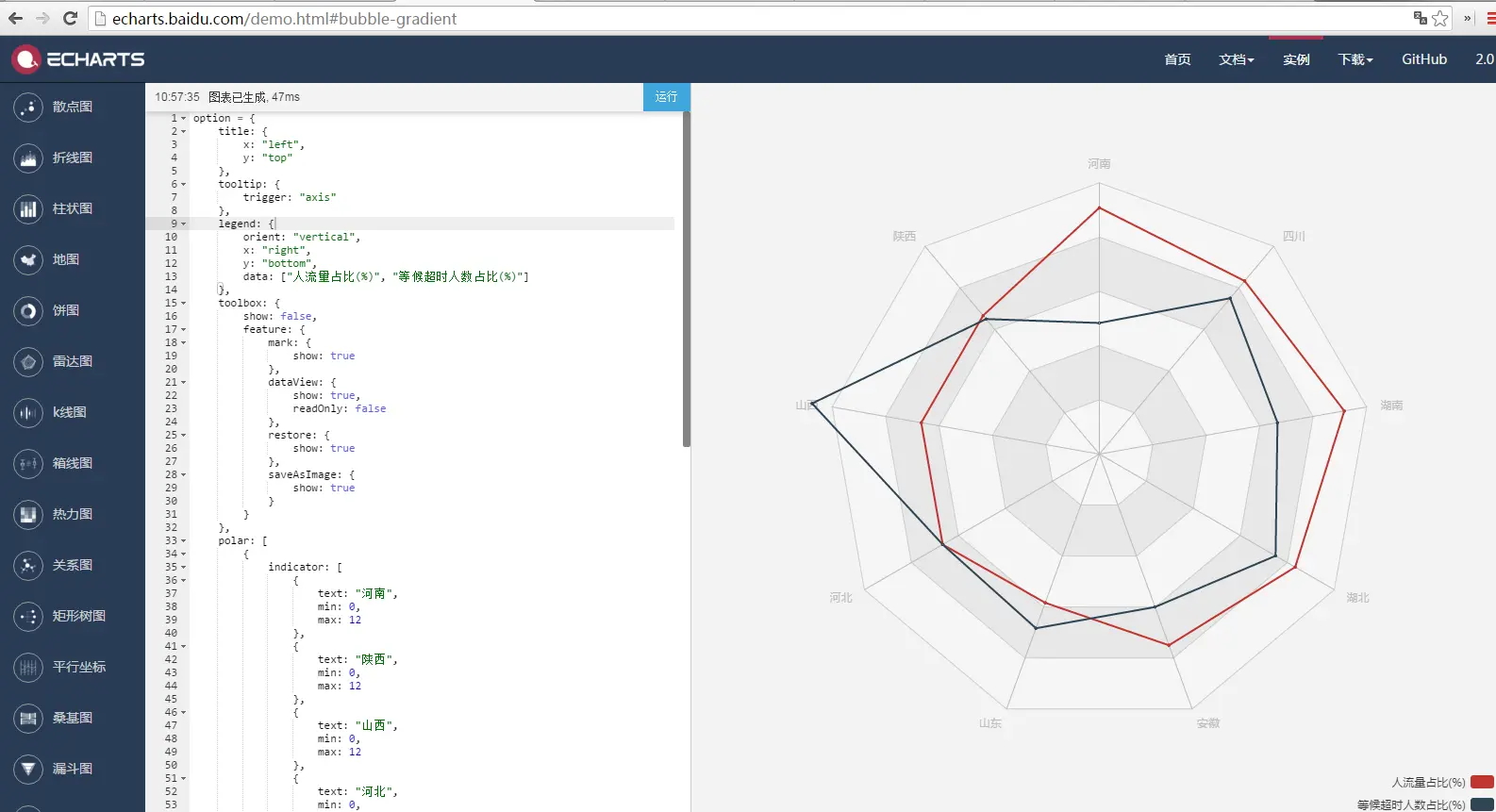Go to the 首页 nav item
Image resolution: width=1496 pixels, height=812 pixels.
click(1177, 59)
